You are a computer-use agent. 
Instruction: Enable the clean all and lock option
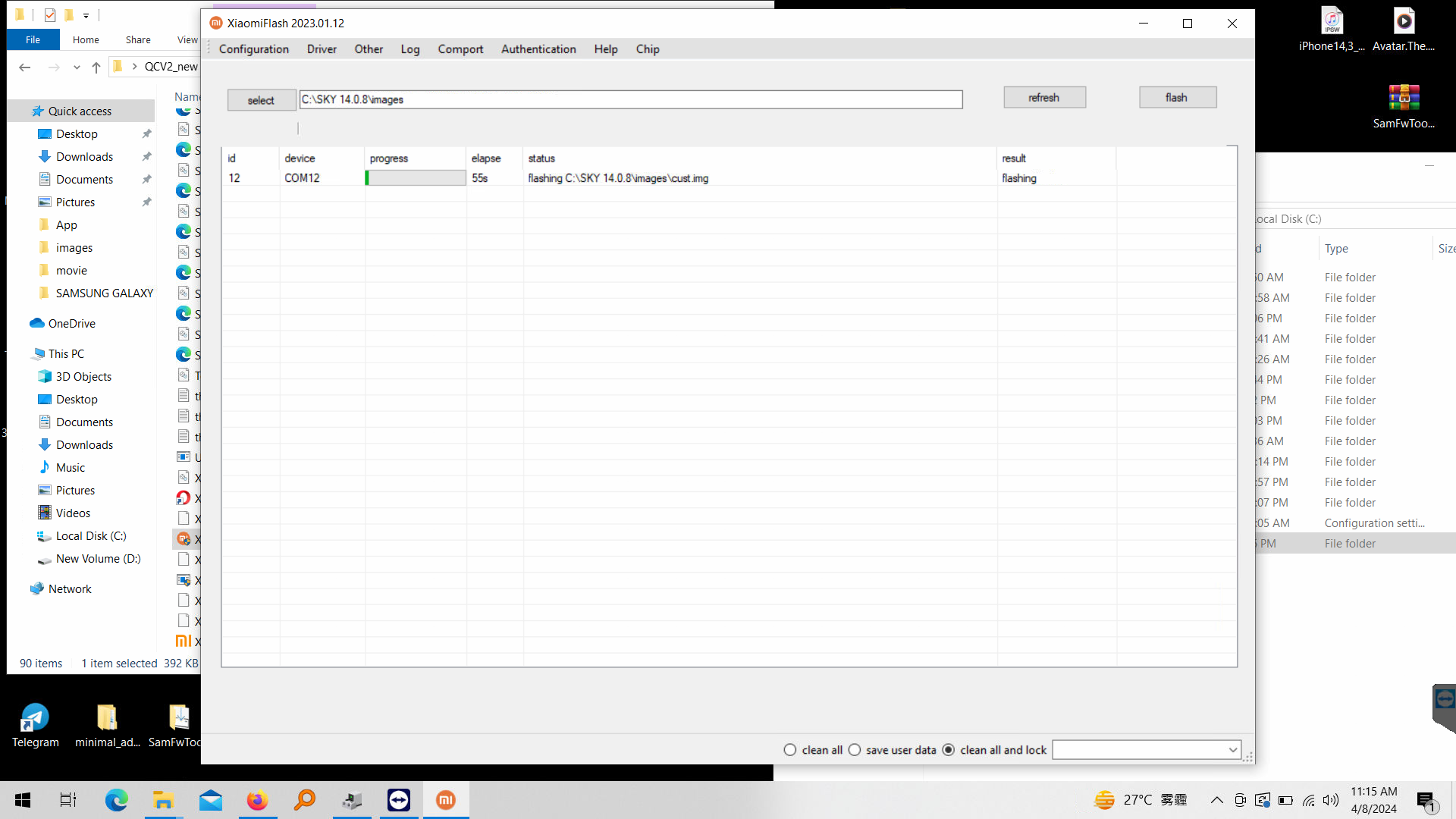pos(949,750)
